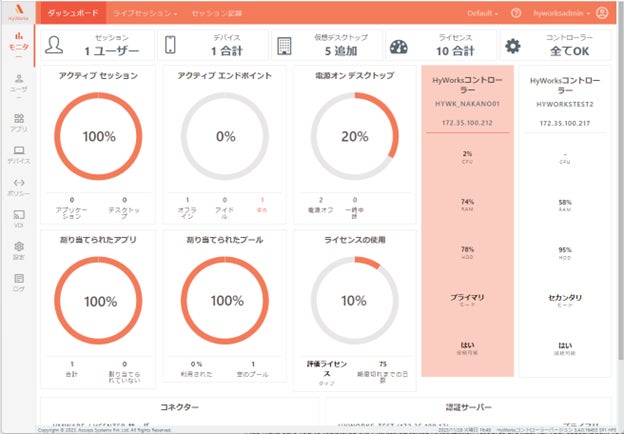This screenshot has width=624, height=434.
Task: Click the 78% HDD value
Action: click(467, 250)
